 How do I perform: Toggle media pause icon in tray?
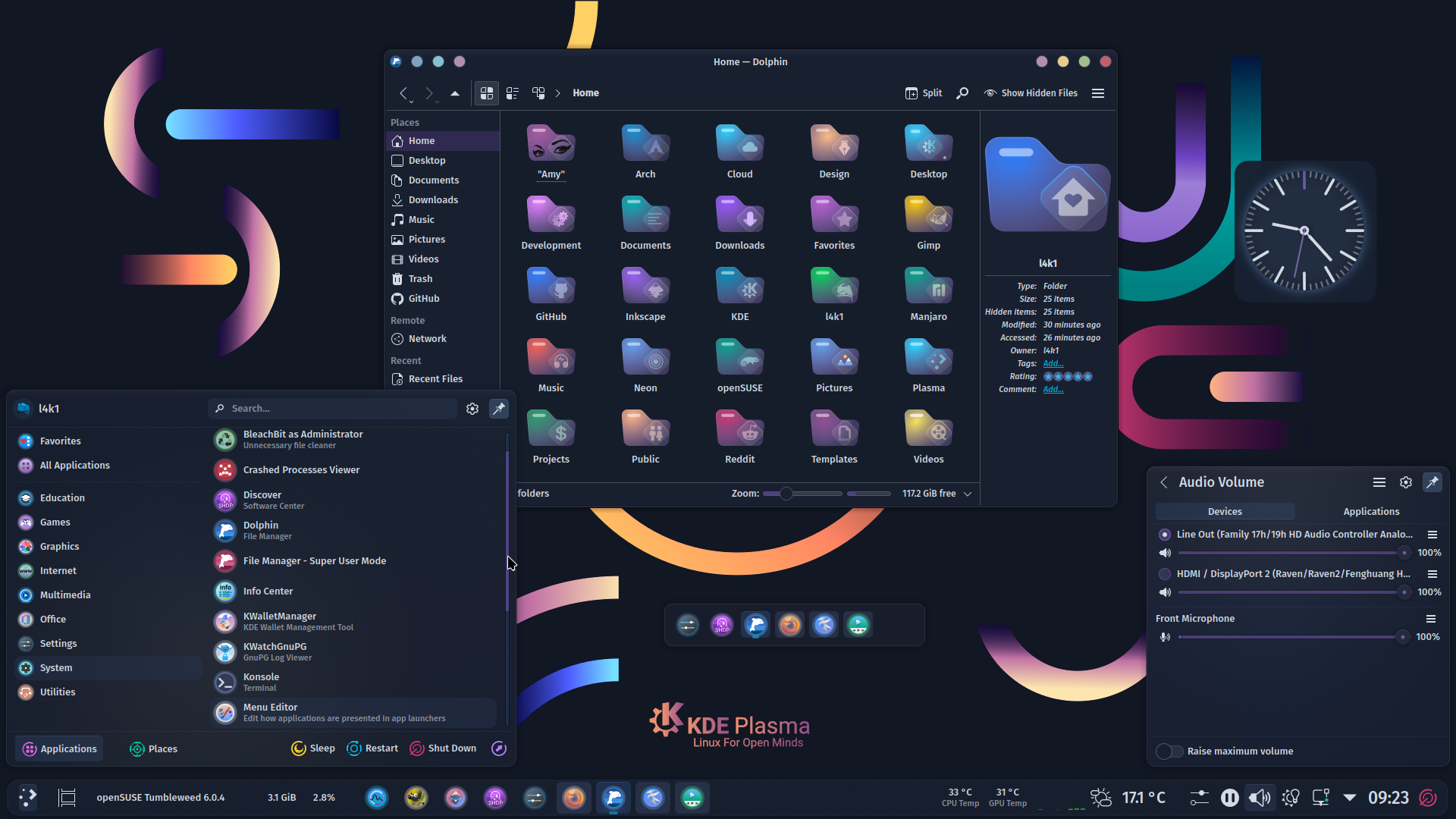coord(1230,798)
